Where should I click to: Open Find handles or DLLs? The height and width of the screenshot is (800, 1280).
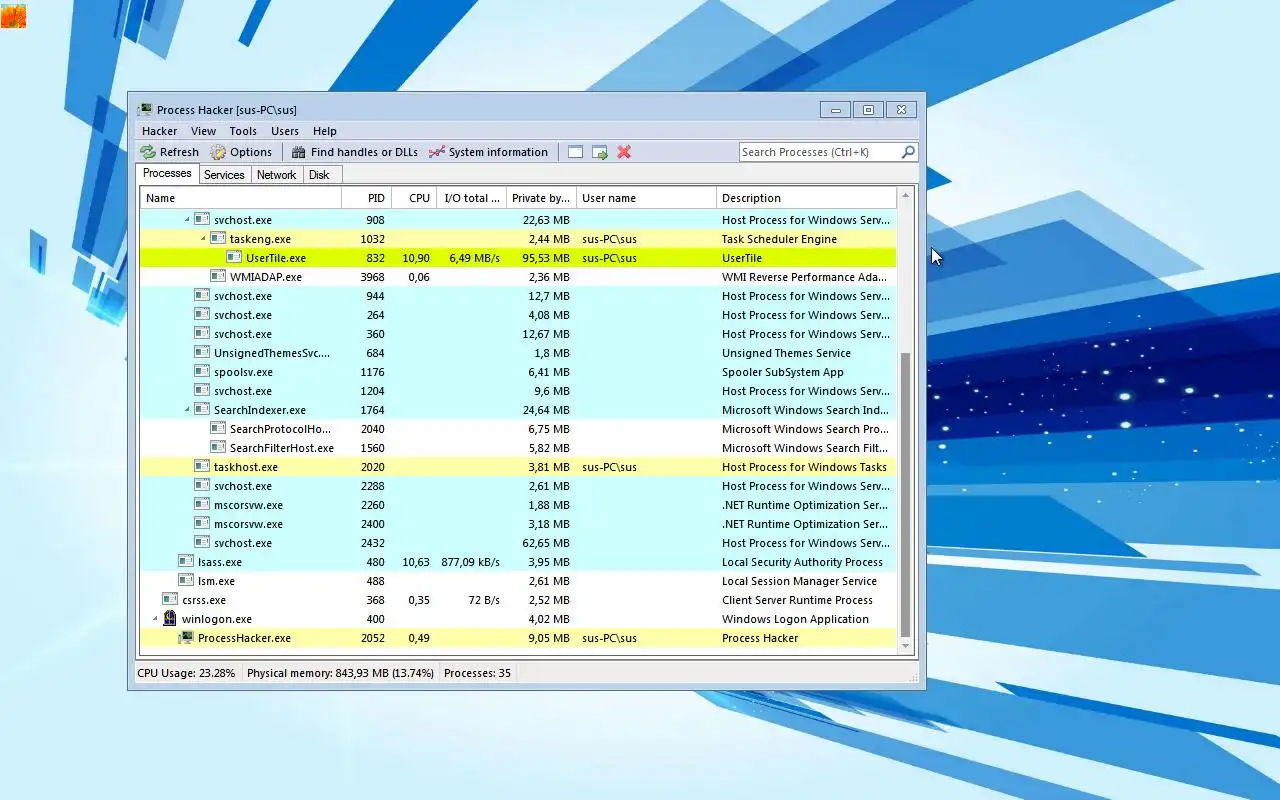tap(355, 152)
